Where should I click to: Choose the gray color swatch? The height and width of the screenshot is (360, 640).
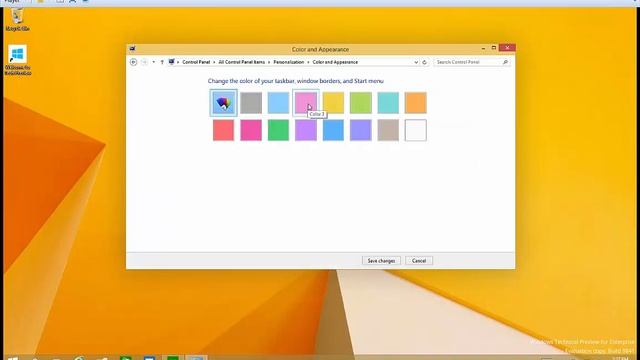(251, 103)
